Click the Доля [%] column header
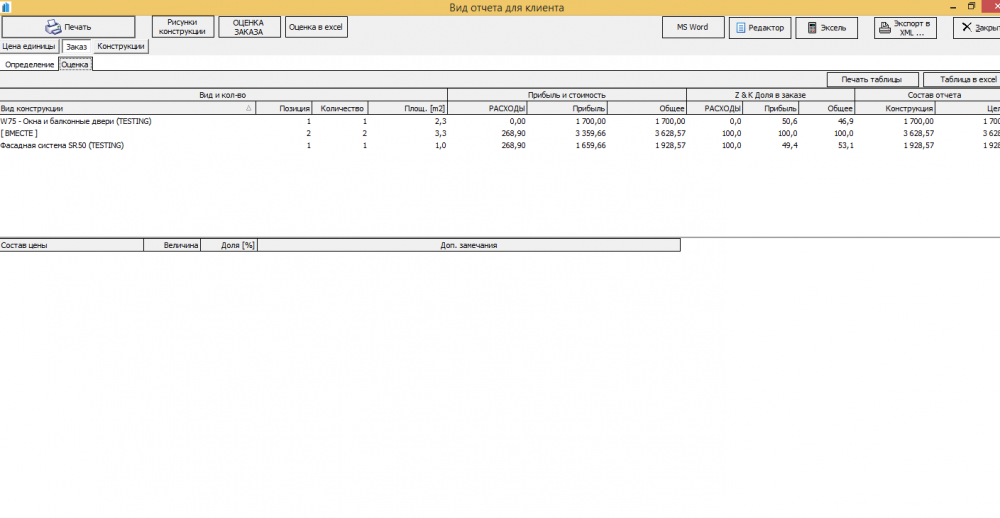The width and height of the screenshot is (1000, 518). point(229,245)
